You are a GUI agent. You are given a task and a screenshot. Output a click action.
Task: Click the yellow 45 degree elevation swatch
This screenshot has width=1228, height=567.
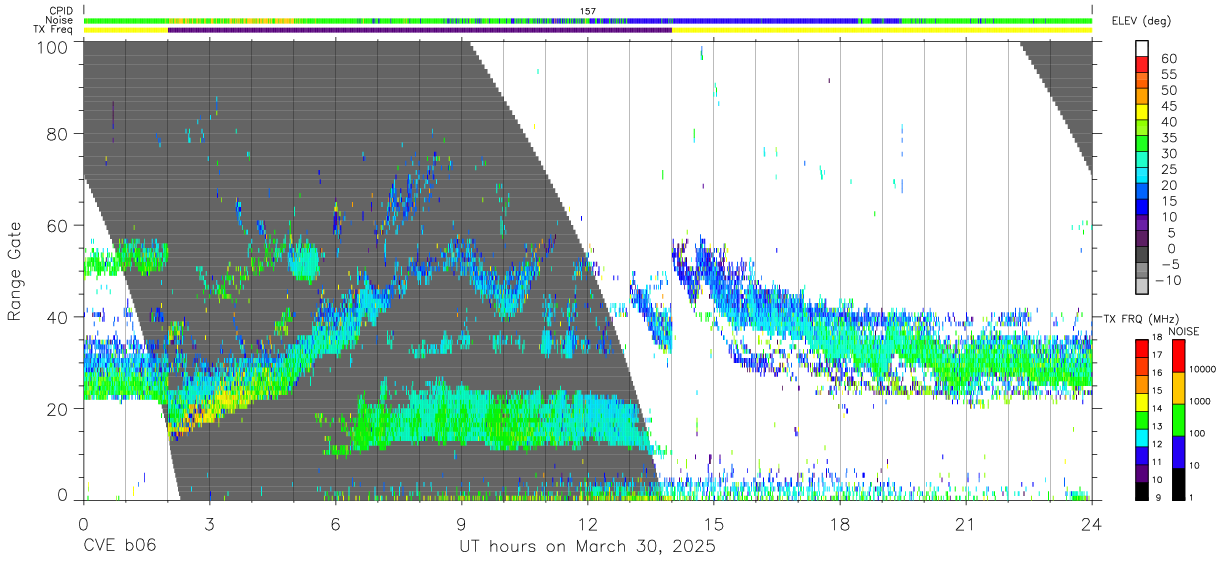tap(1142, 111)
